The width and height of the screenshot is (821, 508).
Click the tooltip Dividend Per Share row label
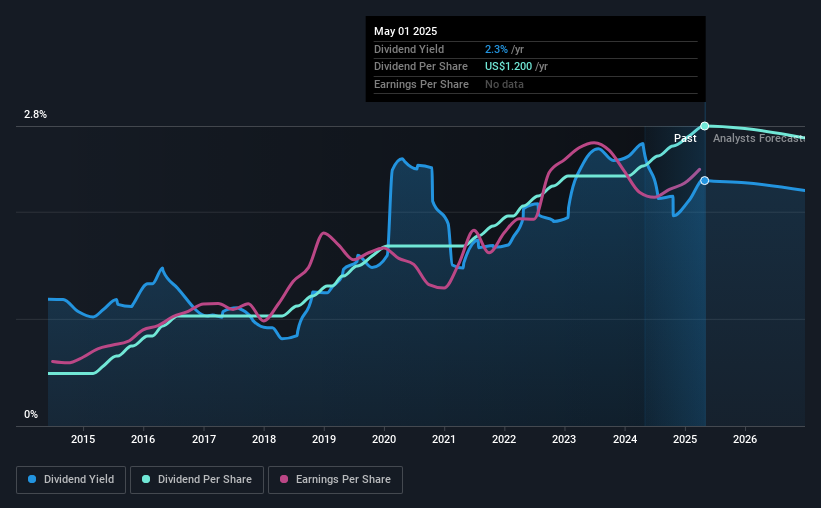pos(420,67)
